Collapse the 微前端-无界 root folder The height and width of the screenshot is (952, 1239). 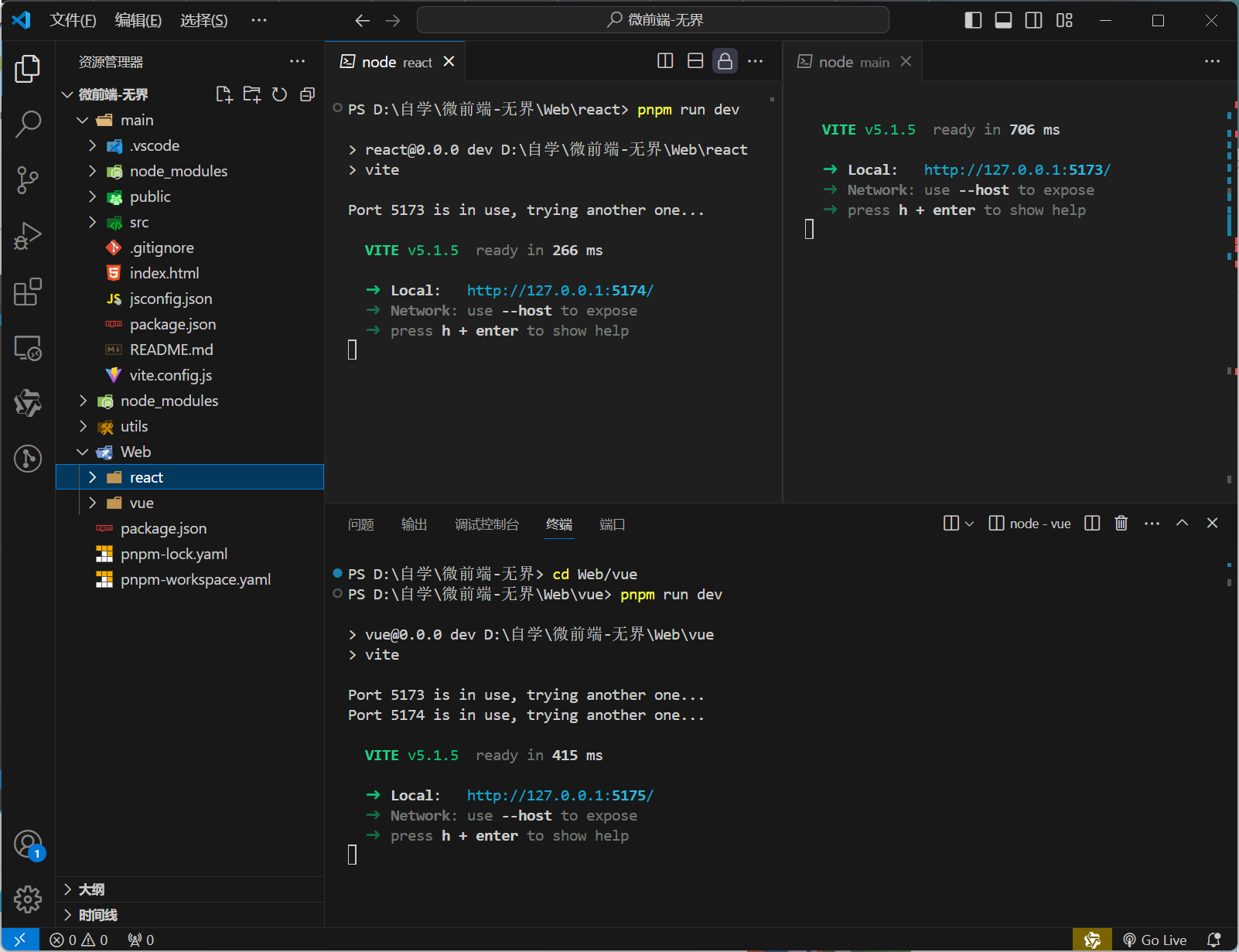click(68, 94)
